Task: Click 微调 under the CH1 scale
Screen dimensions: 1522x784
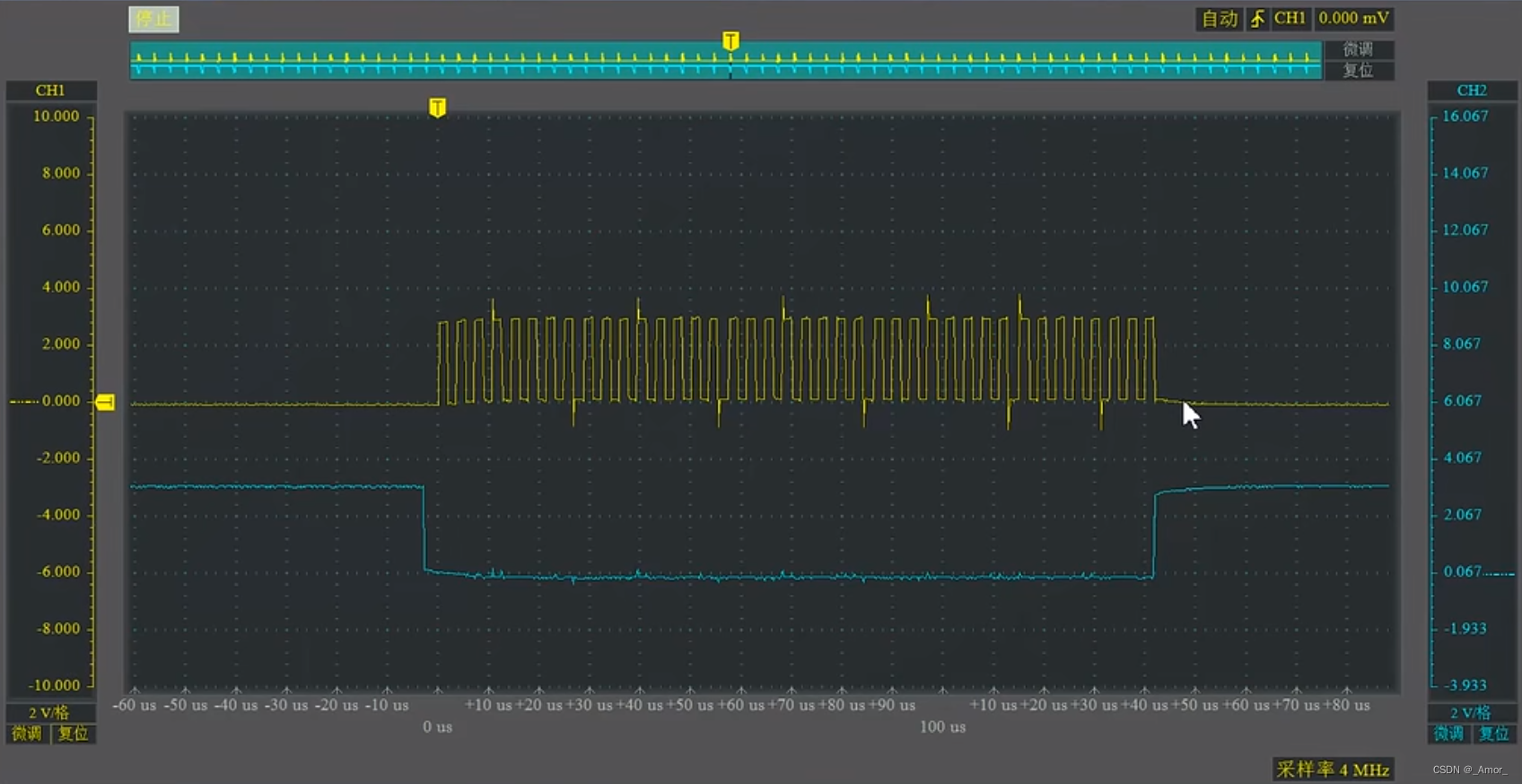Action: pos(27,734)
